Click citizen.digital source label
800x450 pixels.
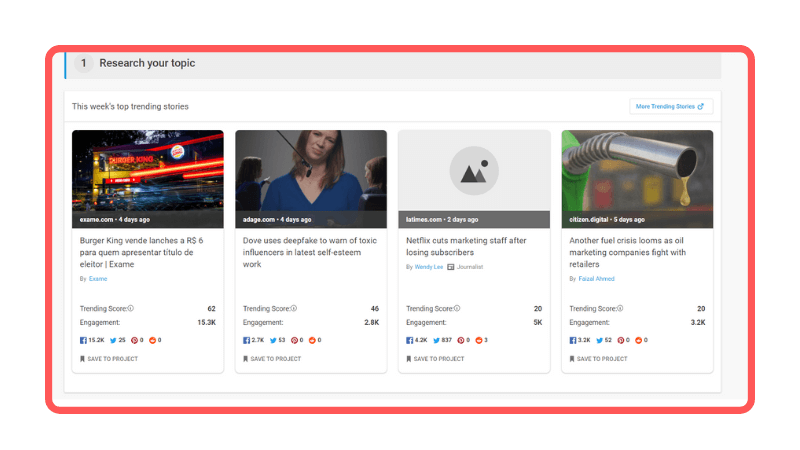pos(589,219)
